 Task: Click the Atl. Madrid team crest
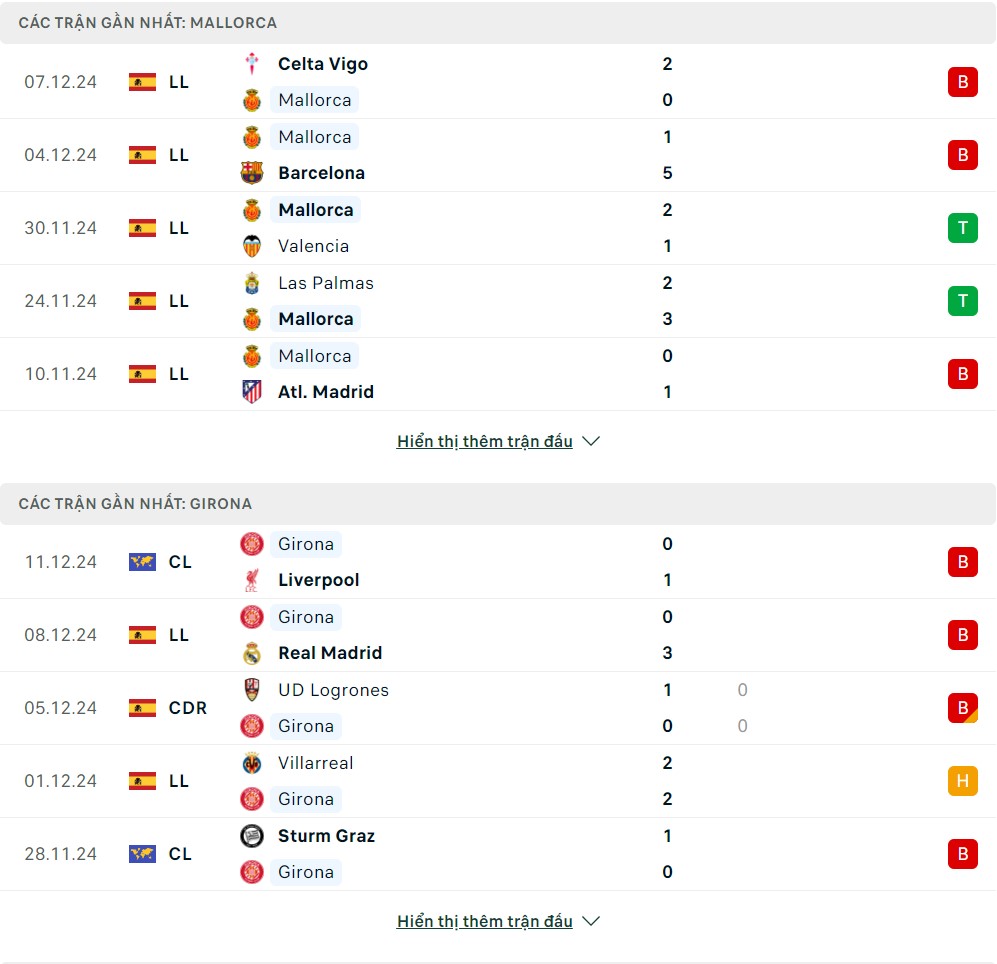[252, 392]
